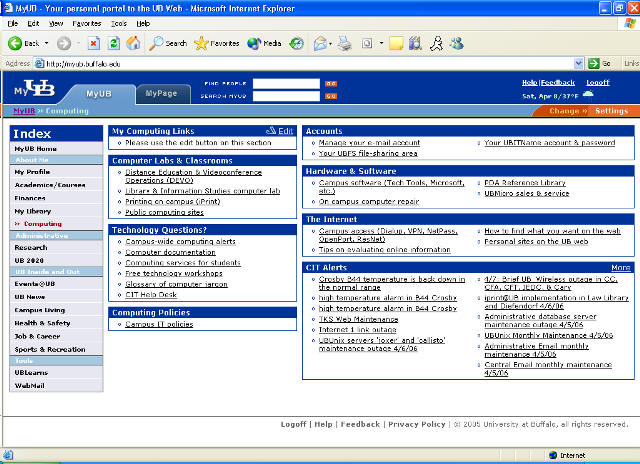The width and height of the screenshot is (640, 464).
Task: Click More in CIT Alerts header
Action: tap(620, 267)
